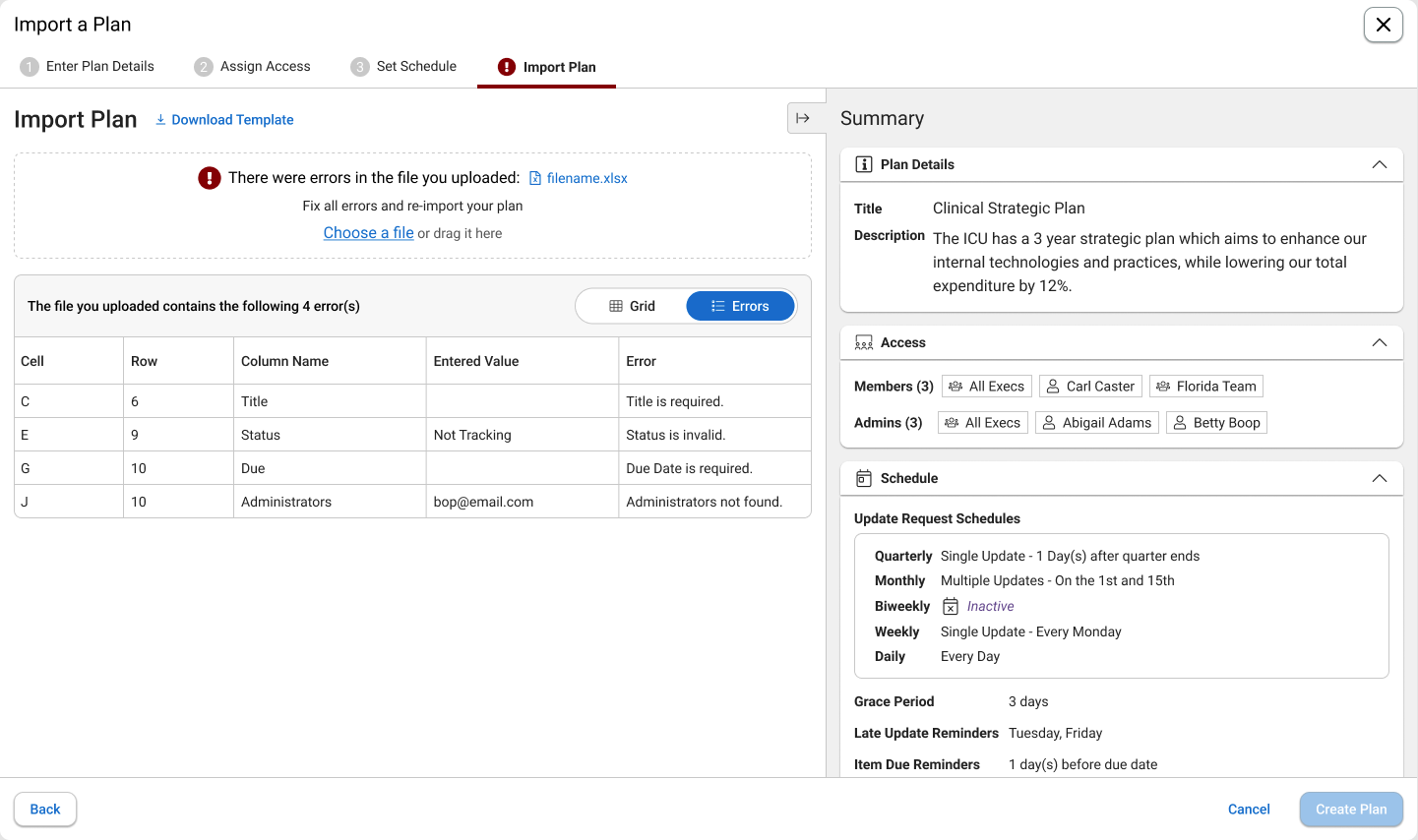Screen dimensions: 1418x840
Task: Switch to Grid view
Action: coord(632,306)
